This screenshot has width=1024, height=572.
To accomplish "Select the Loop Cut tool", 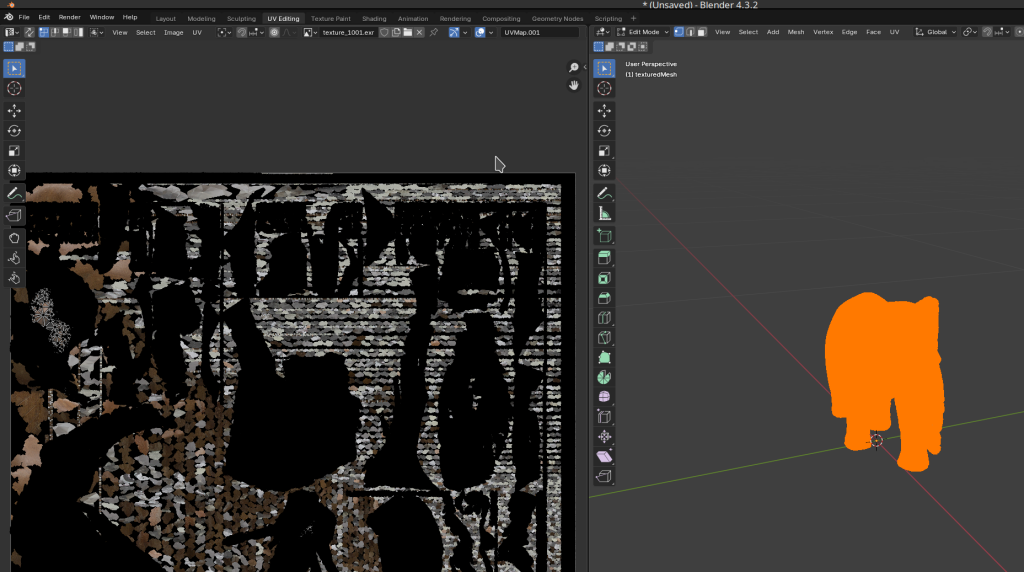I will (604, 318).
